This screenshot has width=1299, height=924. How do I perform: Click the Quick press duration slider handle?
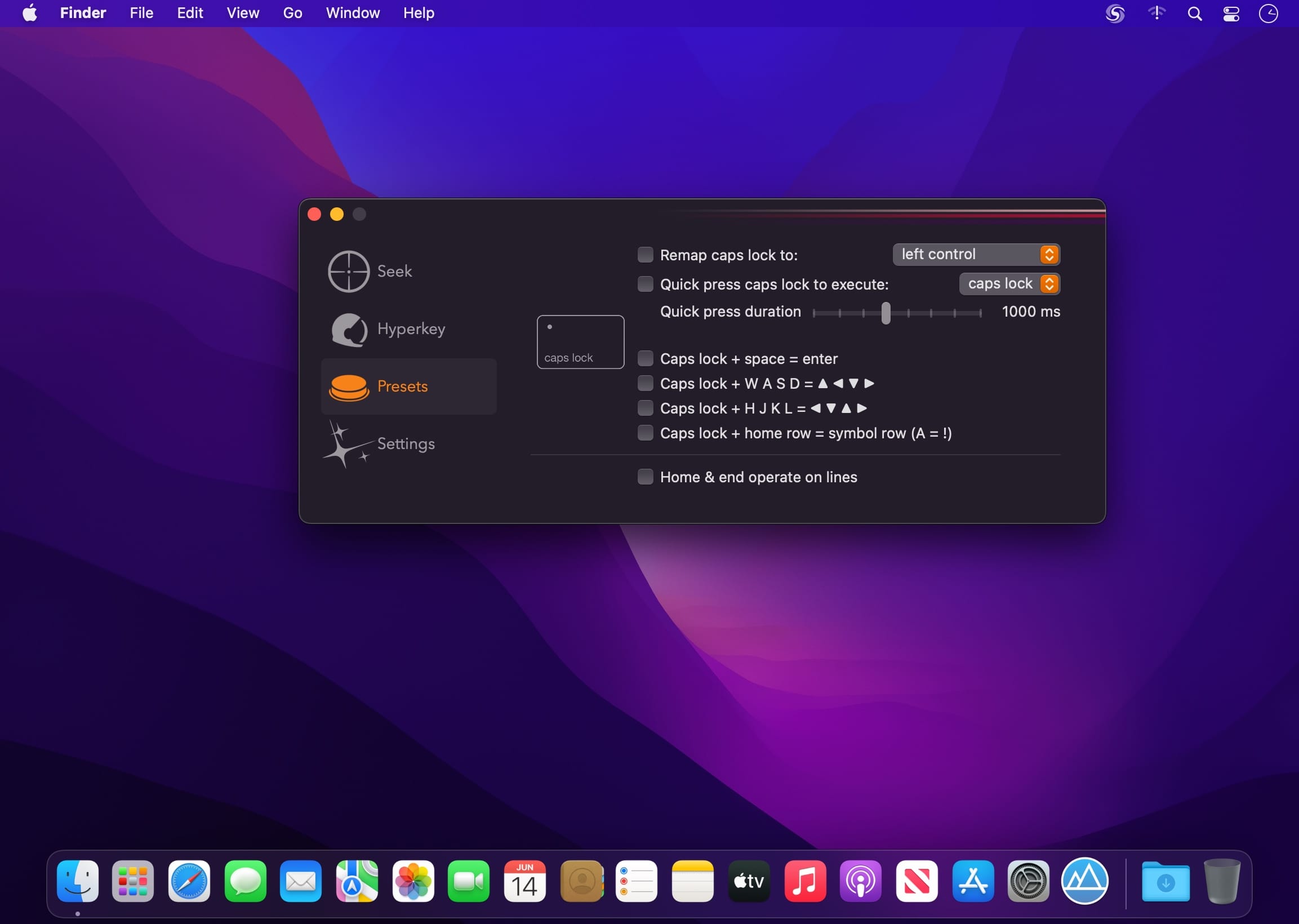click(886, 313)
